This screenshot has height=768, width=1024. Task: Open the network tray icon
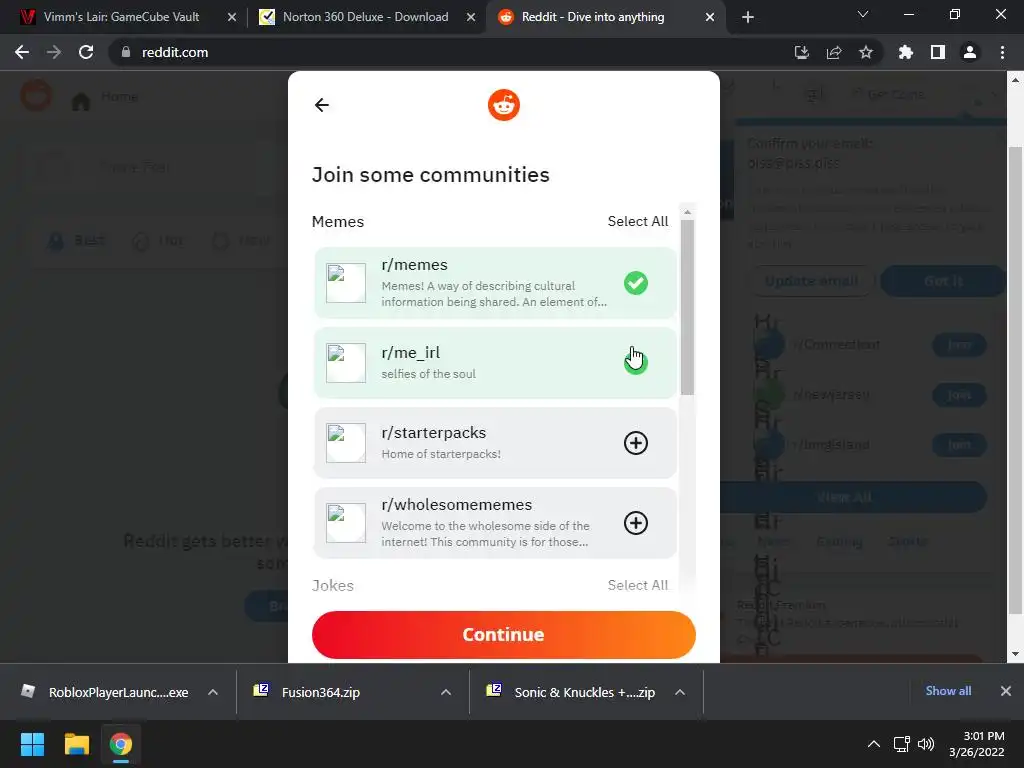[x=902, y=744]
